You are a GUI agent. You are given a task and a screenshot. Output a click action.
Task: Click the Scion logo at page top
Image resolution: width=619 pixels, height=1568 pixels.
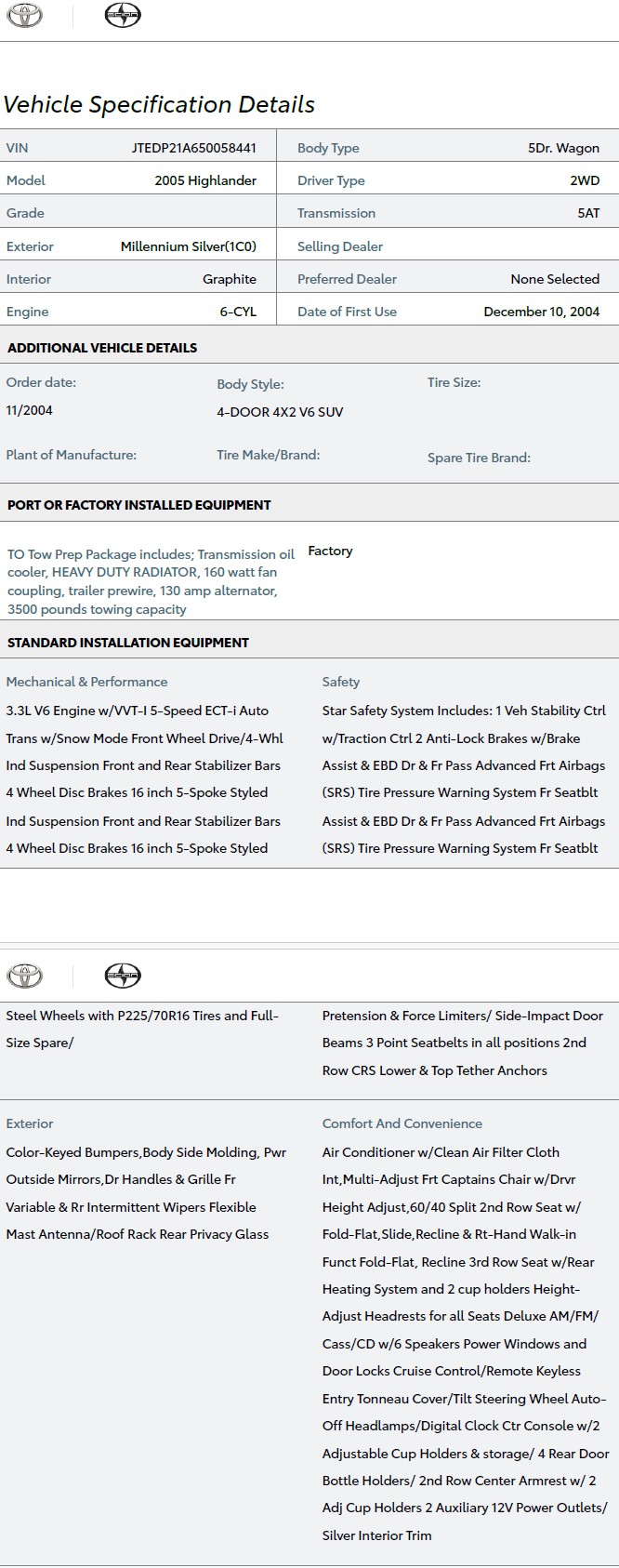pyautogui.click(x=122, y=16)
